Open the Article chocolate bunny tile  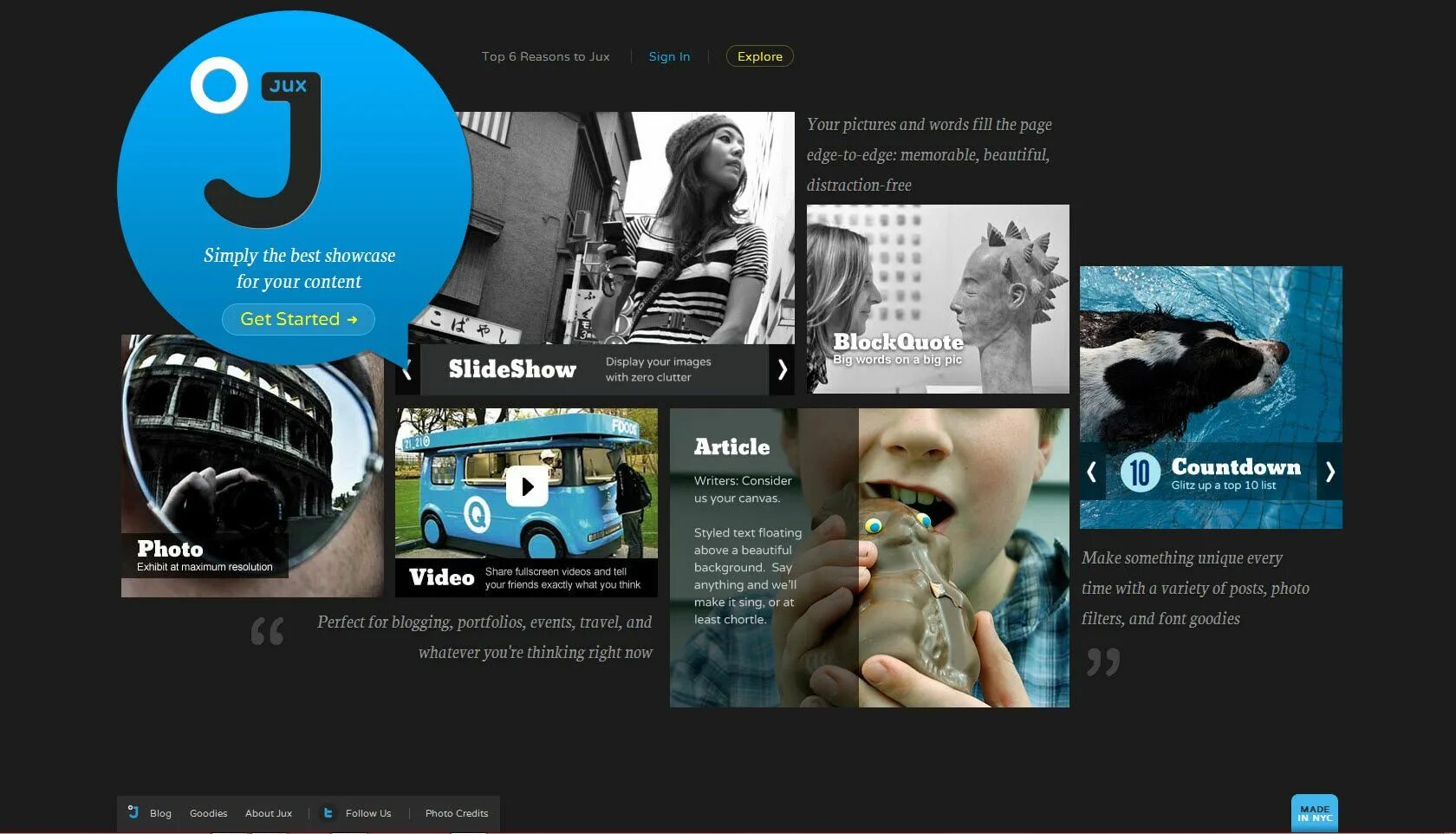(869, 557)
